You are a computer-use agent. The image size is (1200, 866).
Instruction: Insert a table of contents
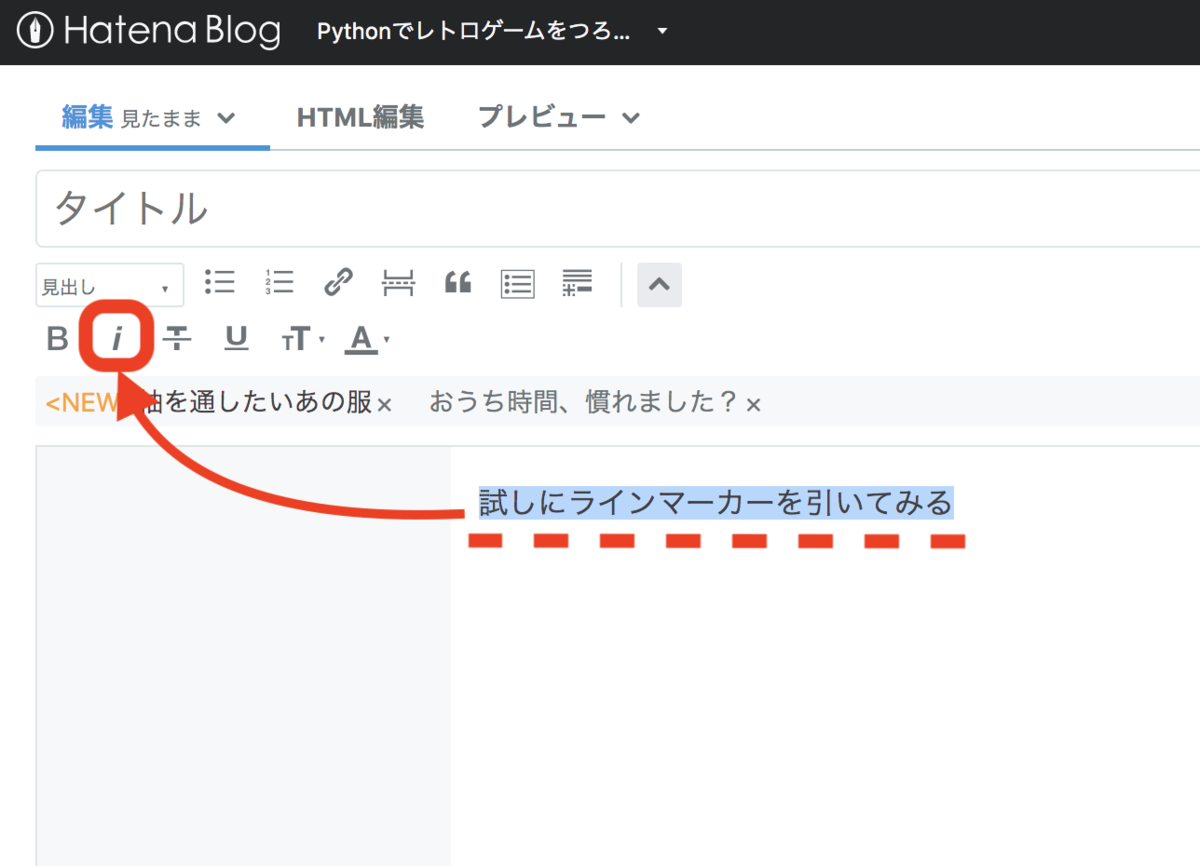pos(517,283)
